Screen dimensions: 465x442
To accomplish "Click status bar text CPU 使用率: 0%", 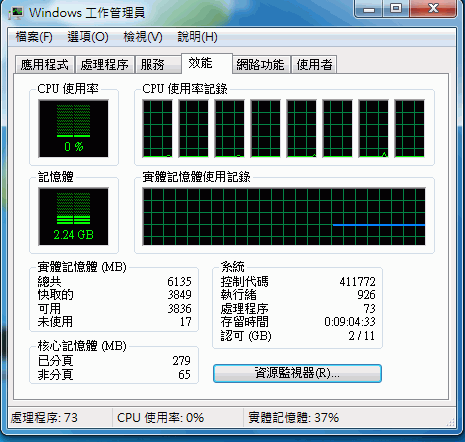I will coord(160,418).
